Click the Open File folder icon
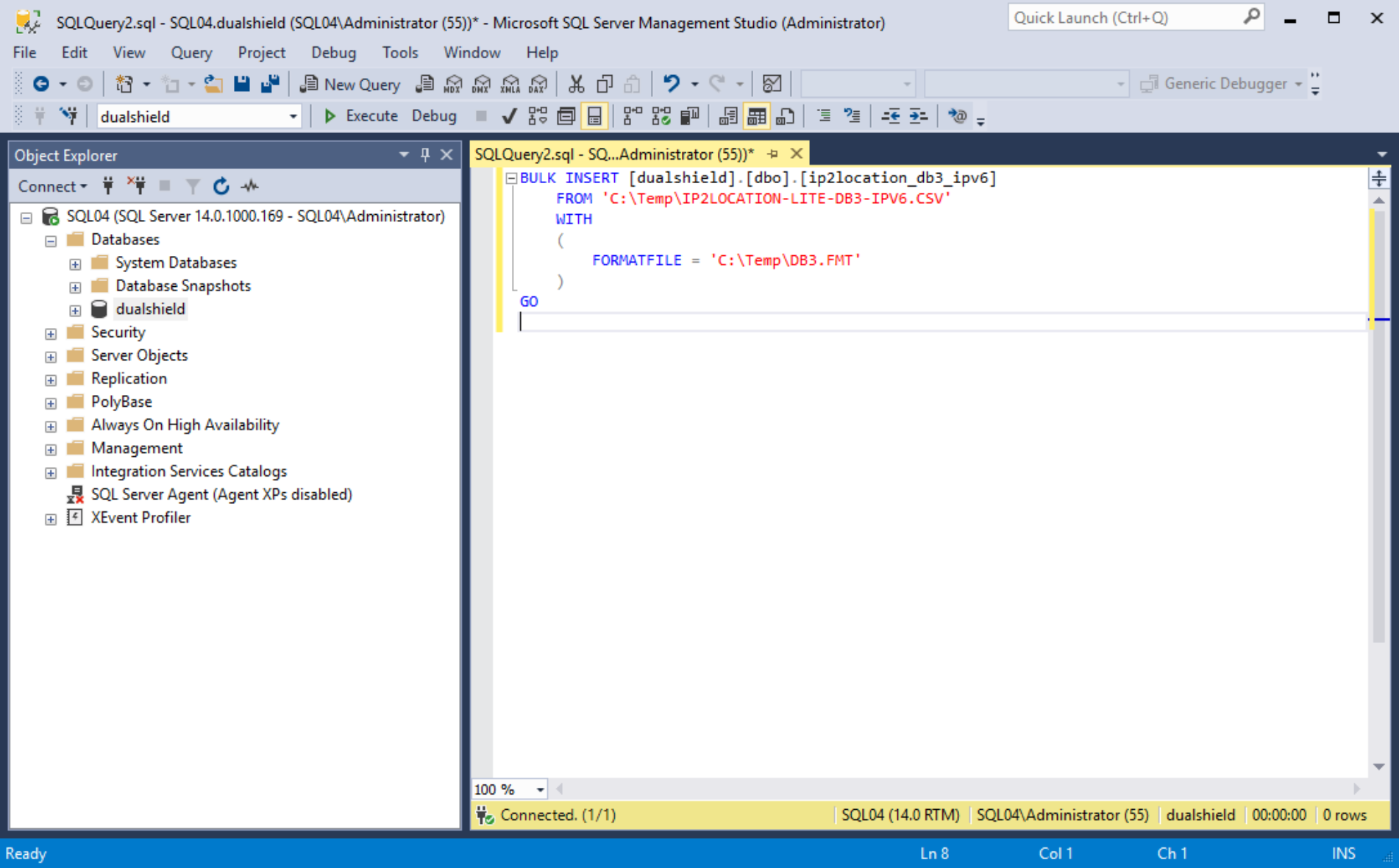This screenshot has width=1399, height=868. [x=213, y=84]
